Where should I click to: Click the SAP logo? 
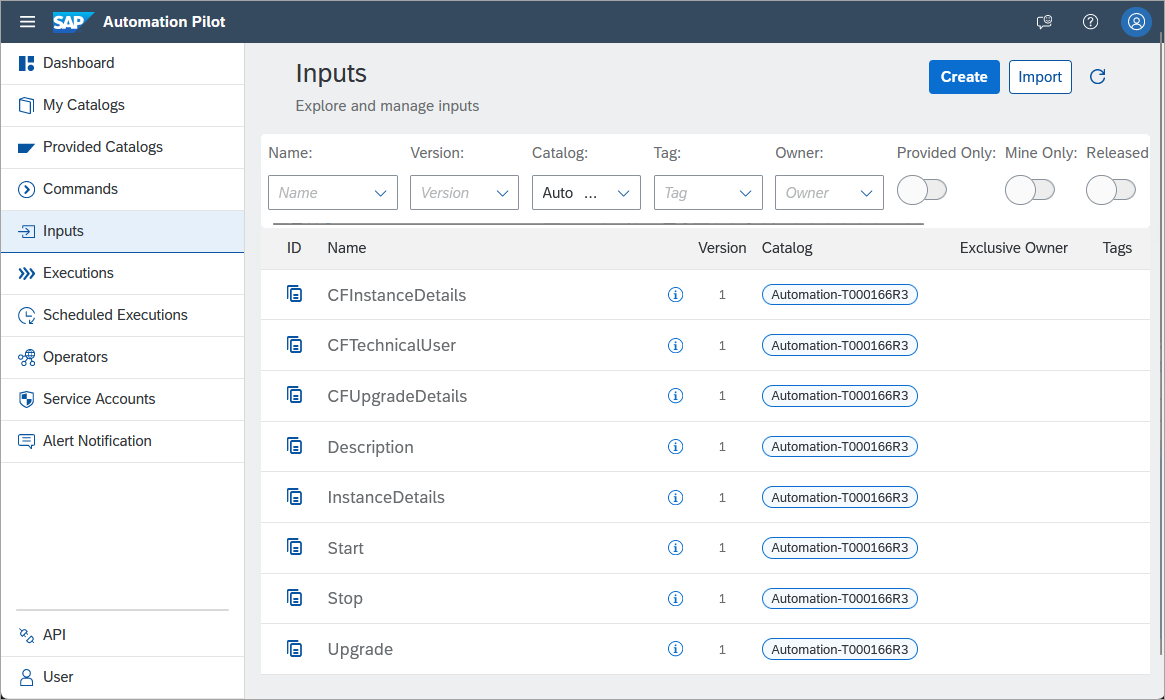pos(73,22)
